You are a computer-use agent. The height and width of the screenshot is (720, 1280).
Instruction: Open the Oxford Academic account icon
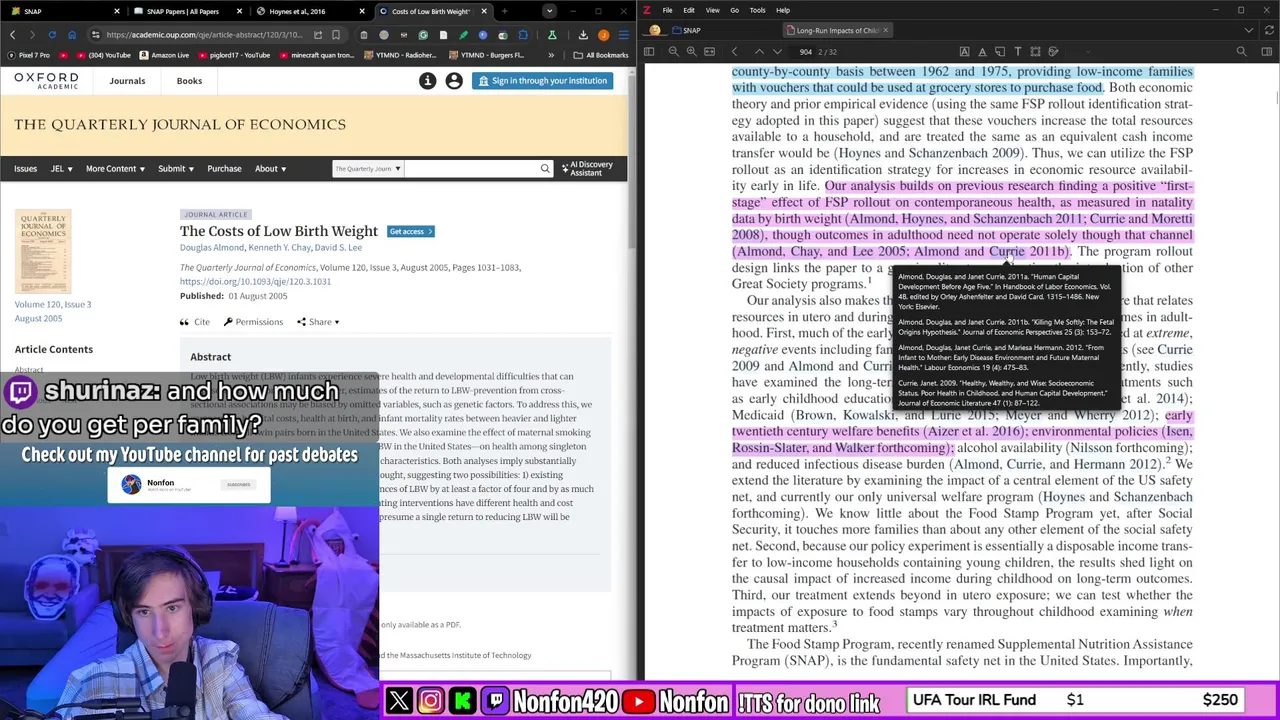(x=454, y=81)
